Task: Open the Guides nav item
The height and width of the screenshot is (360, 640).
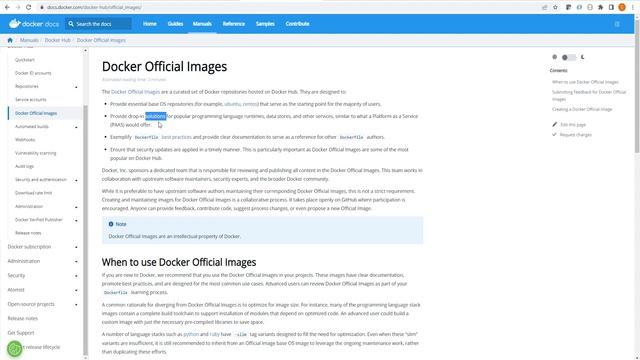Action: (175, 24)
